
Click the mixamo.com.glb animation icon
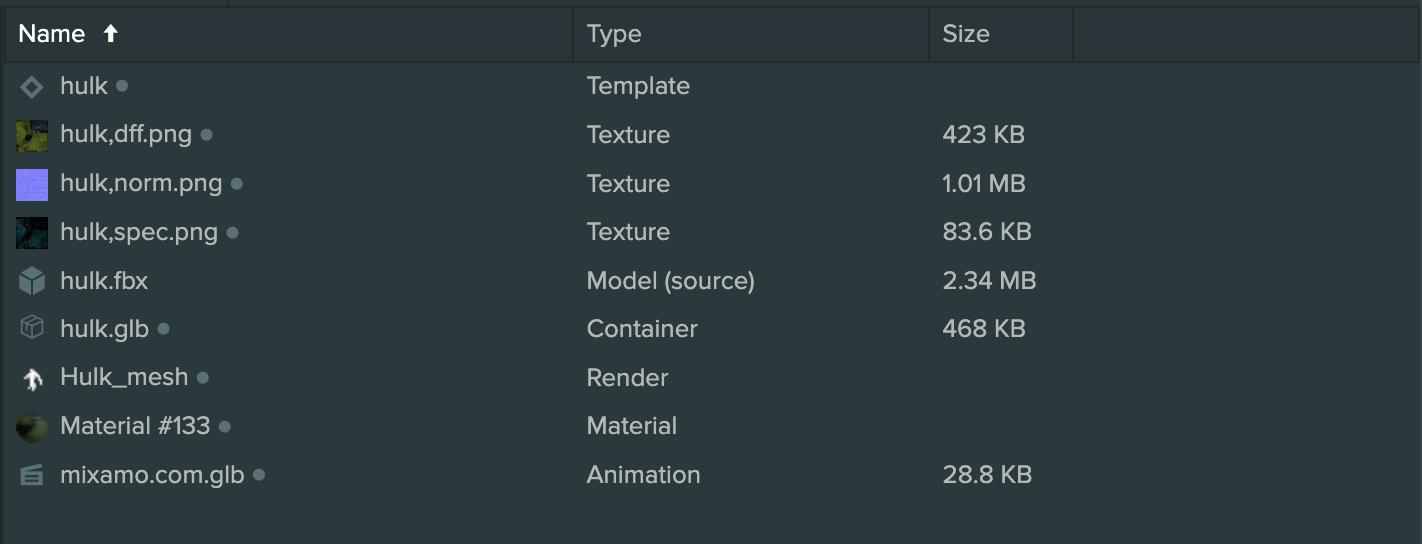pos(32,476)
